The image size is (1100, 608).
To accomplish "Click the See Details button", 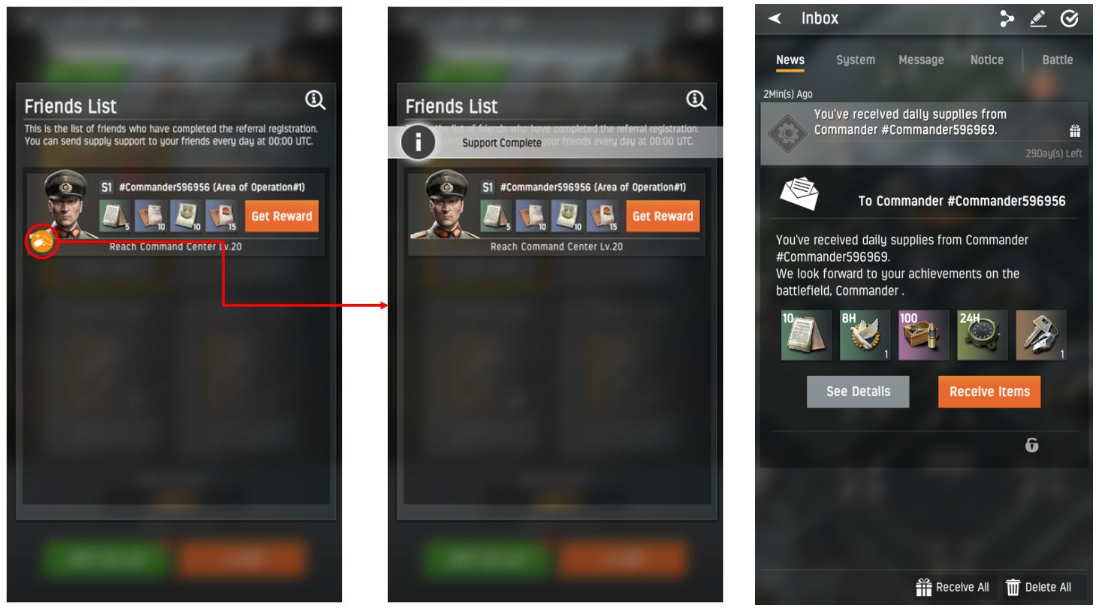I will pos(858,391).
